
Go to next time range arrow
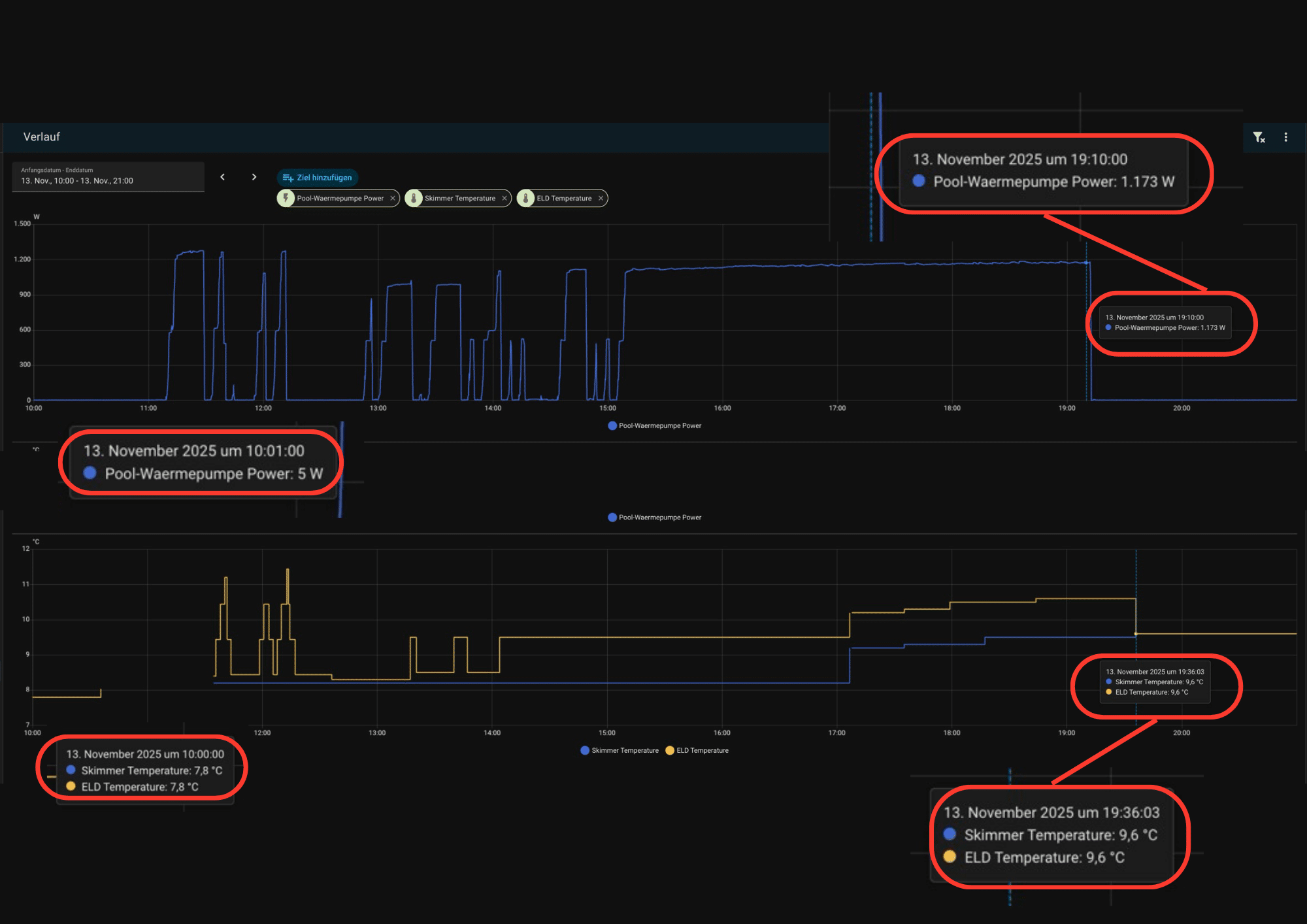[254, 177]
